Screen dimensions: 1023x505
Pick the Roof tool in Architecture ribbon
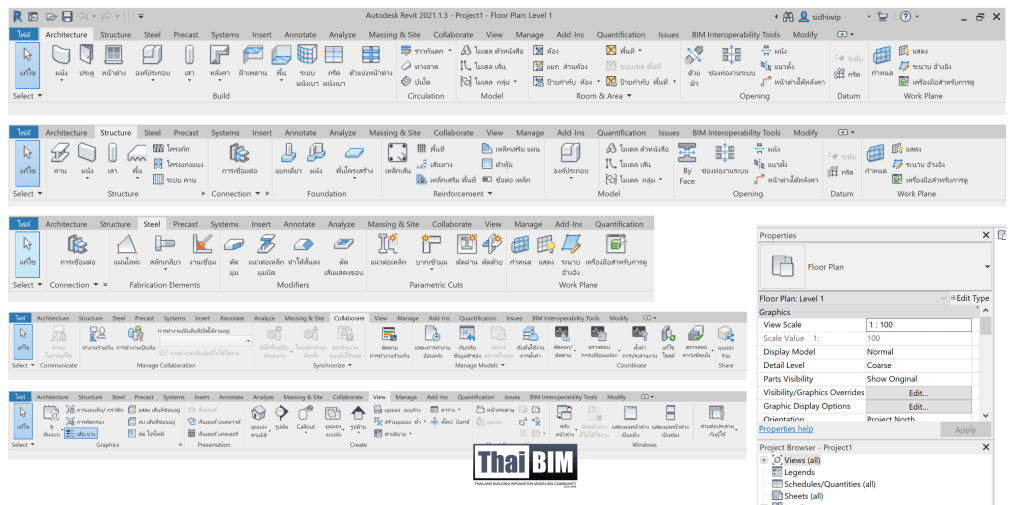221,57
